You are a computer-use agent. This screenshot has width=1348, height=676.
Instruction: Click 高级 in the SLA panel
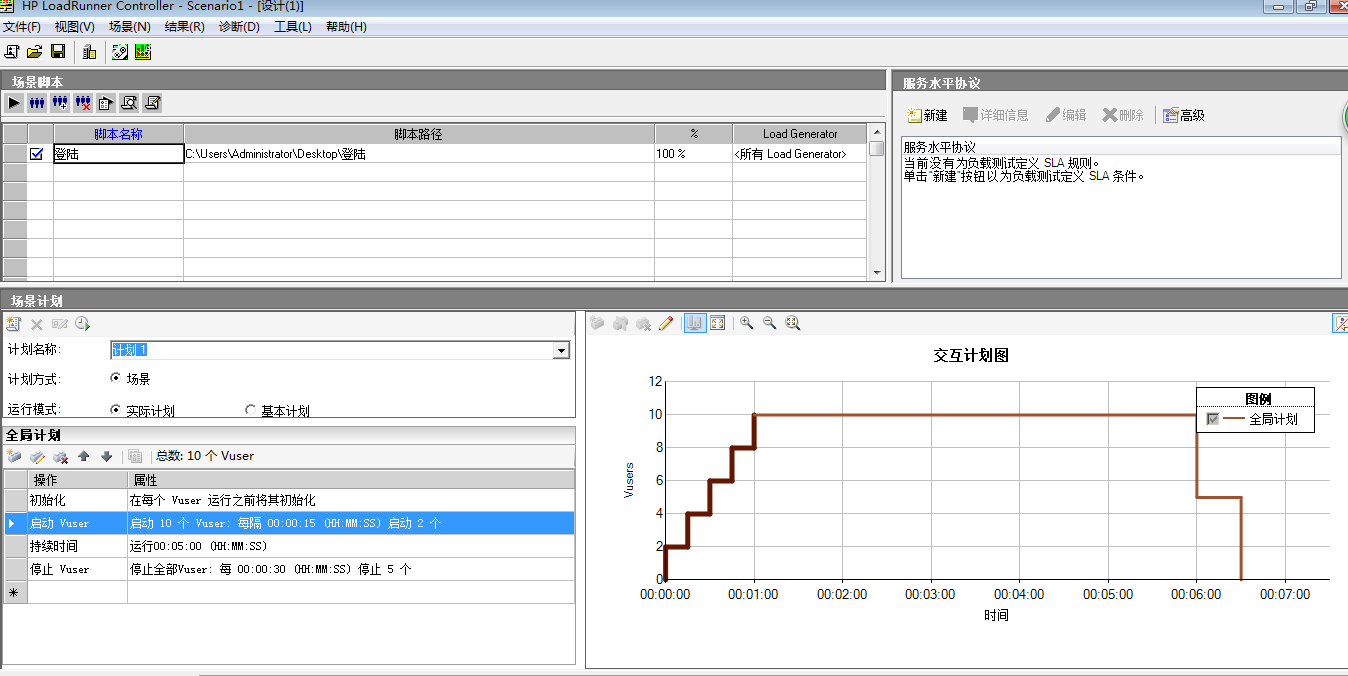[1184, 115]
